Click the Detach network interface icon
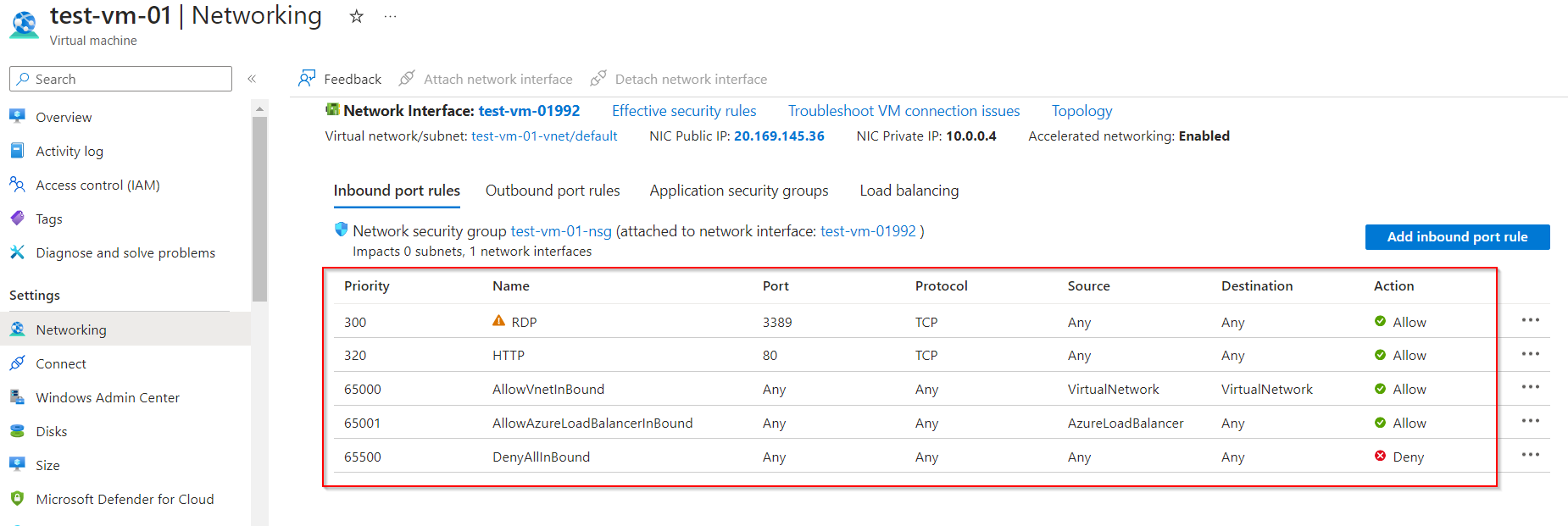Screen dimensions: 1568x526 coord(598,78)
